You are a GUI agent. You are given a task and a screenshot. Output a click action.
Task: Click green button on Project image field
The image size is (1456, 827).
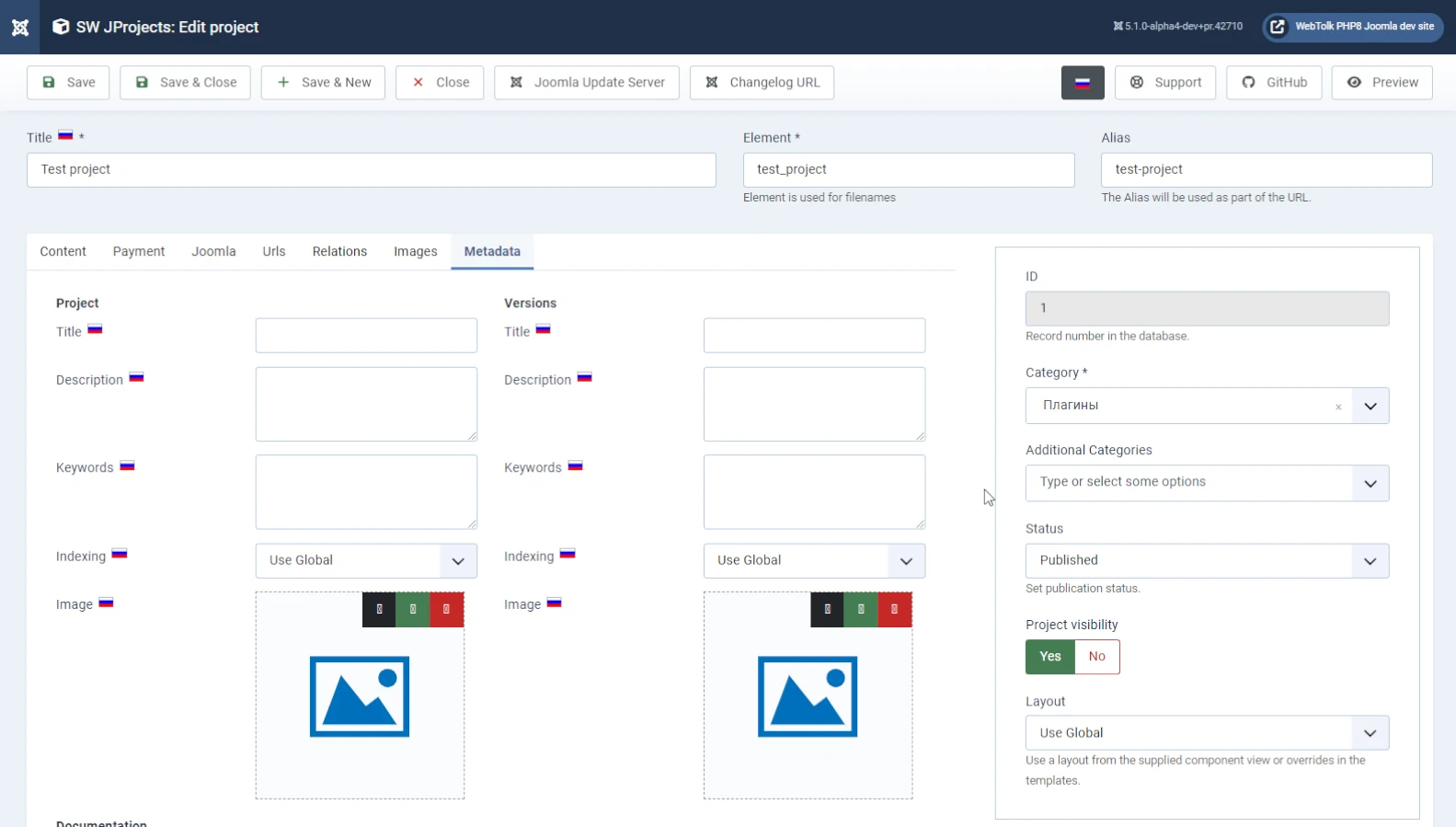(x=413, y=609)
